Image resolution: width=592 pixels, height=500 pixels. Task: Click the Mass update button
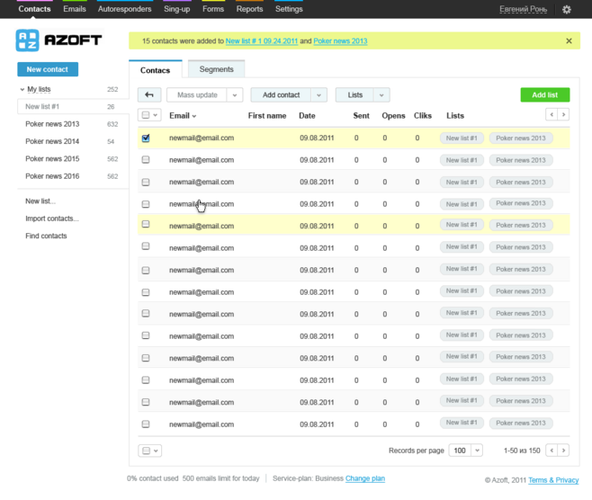click(197, 95)
